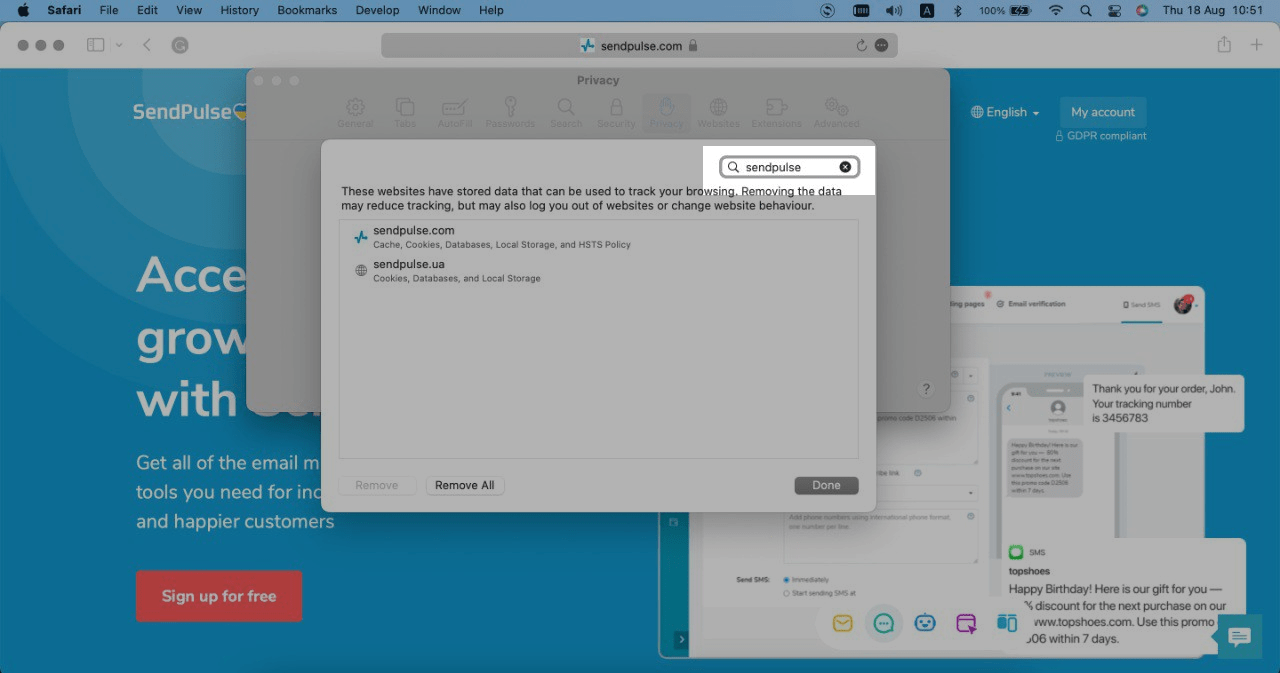The image size is (1280, 673).
Task: Select the rightmost blue two-panel channel icon
Action: 1007,623
